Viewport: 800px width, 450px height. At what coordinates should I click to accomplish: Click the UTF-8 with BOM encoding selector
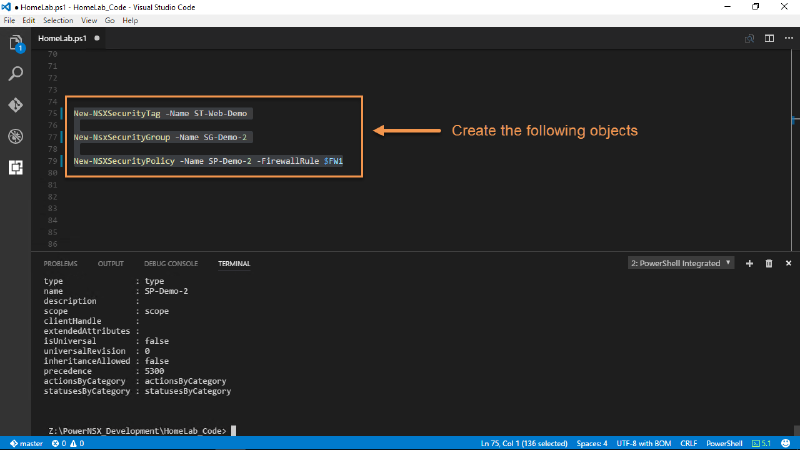tap(643, 443)
